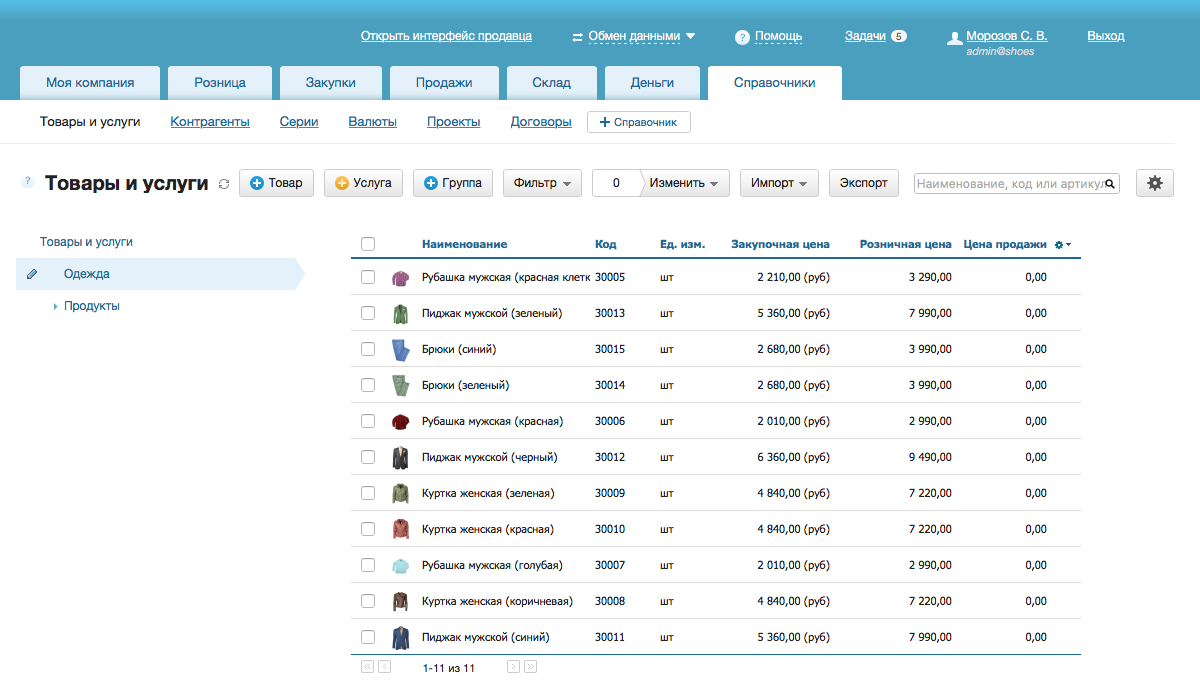Click the user profile icon for Морозов
1200x700 pixels.
coord(954,38)
